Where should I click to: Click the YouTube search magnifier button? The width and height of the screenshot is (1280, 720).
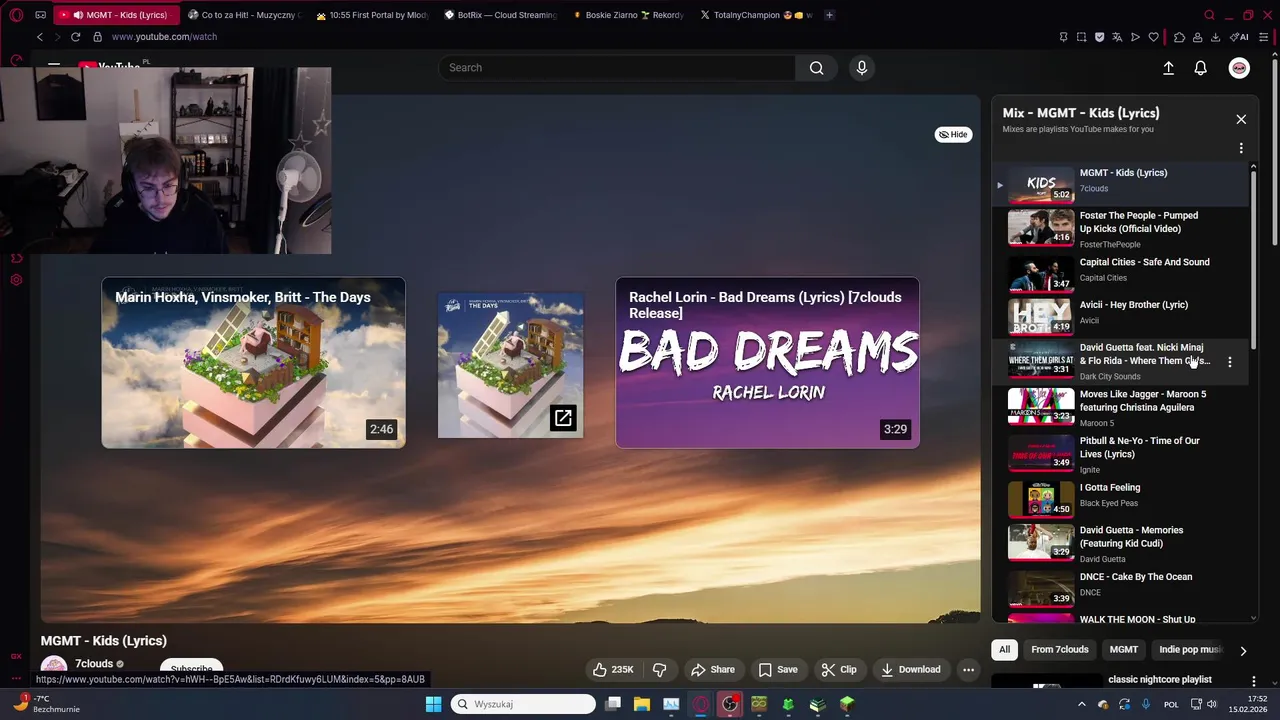817,68
